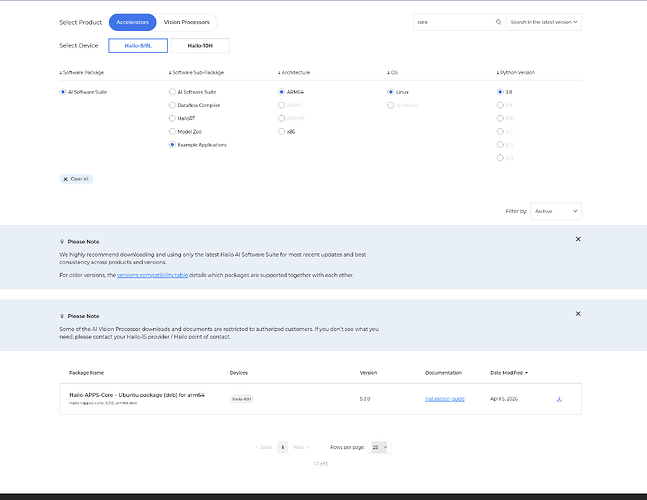Select Python version 3.8
Screen dimensions: 647x500
500,92
